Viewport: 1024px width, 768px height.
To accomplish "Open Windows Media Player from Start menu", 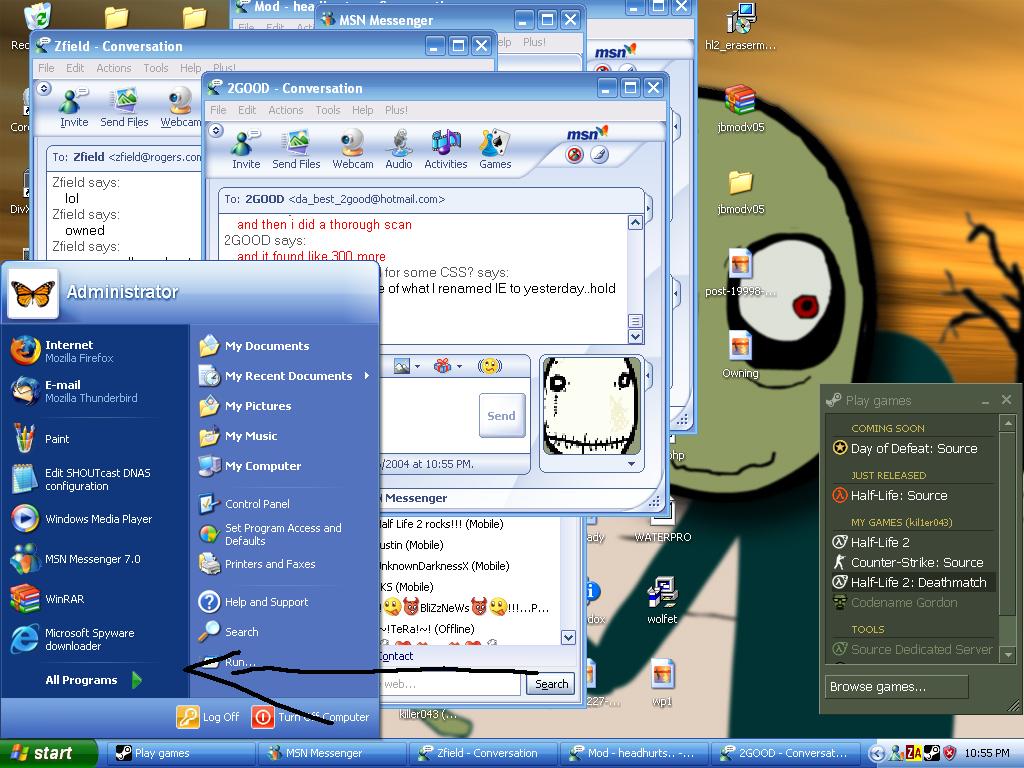I will (98, 519).
